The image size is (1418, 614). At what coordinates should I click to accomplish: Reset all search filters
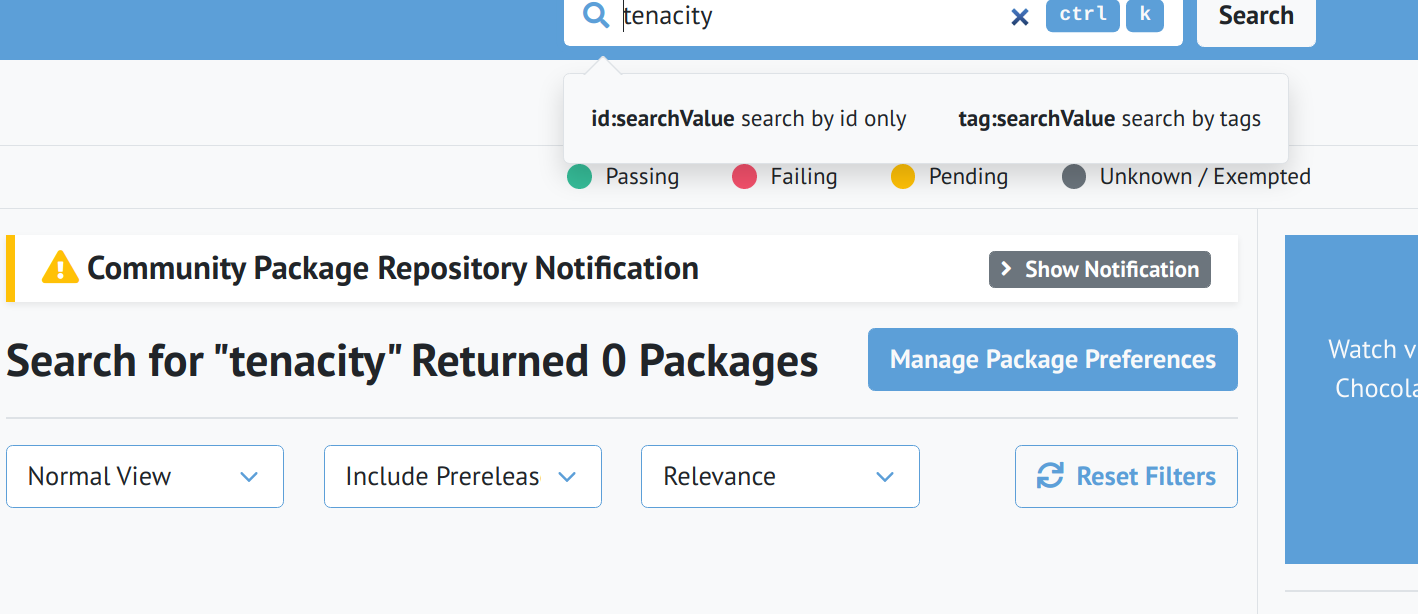[x=1126, y=476]
